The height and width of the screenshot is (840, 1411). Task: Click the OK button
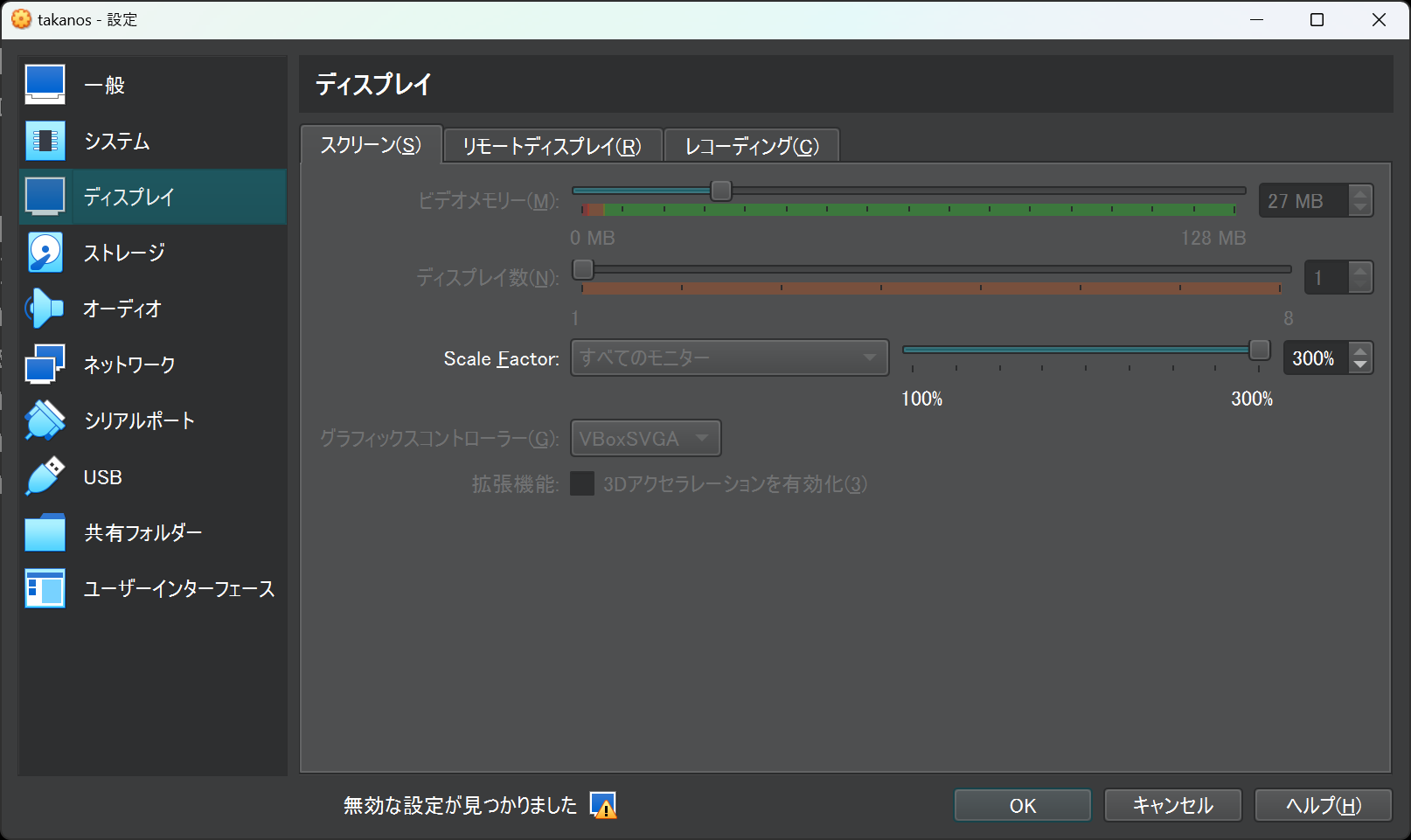coord(1021,805)
